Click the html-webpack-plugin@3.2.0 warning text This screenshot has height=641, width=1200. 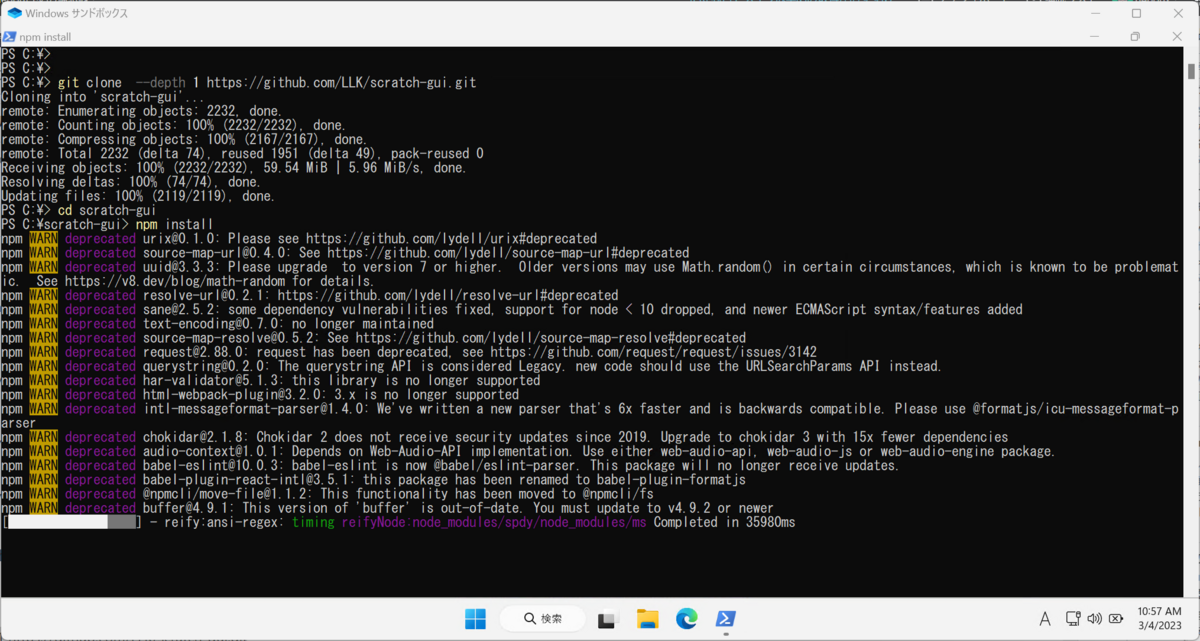pyautogui.click(x=331, y=395)
